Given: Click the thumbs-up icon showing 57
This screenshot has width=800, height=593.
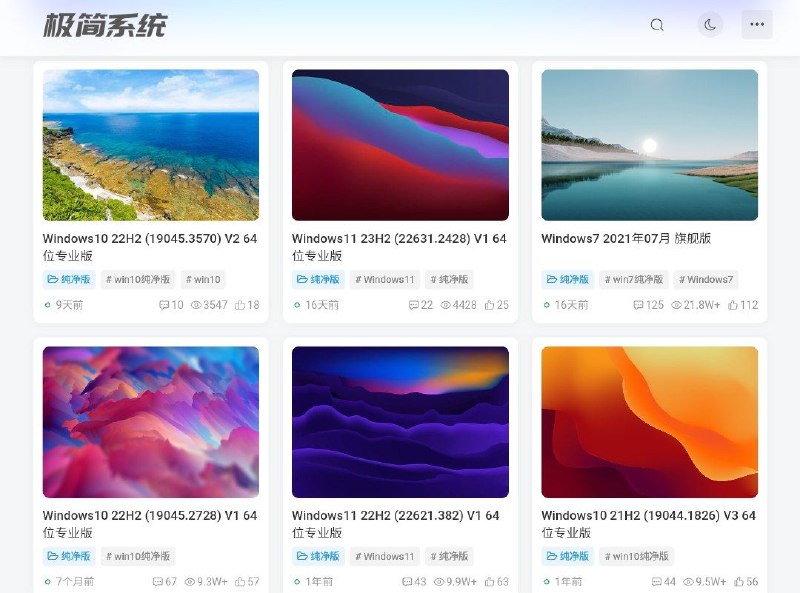Looking at the screenshot, I should 240,579.
